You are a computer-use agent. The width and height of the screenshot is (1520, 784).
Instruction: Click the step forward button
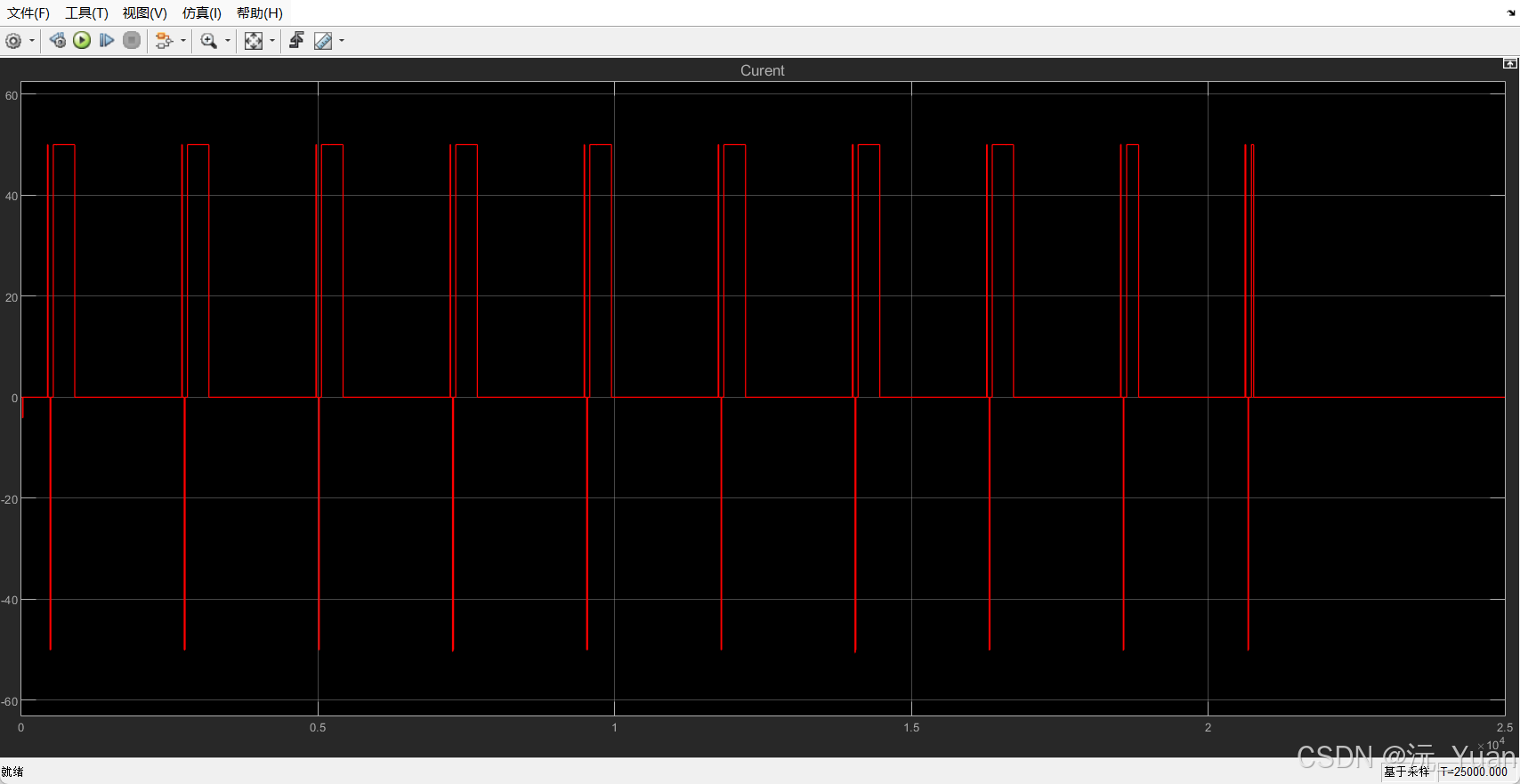107,40
